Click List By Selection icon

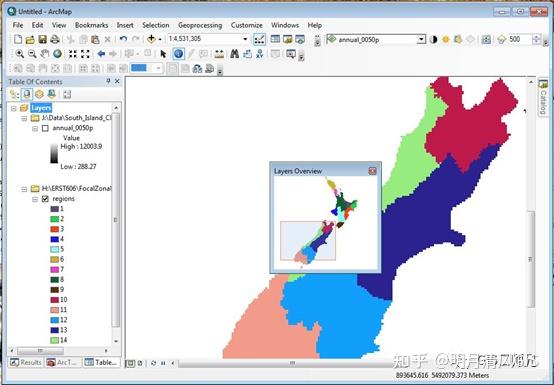(52, 94)
